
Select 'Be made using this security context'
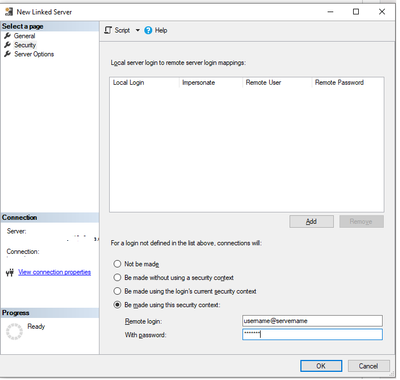(117, 305)
